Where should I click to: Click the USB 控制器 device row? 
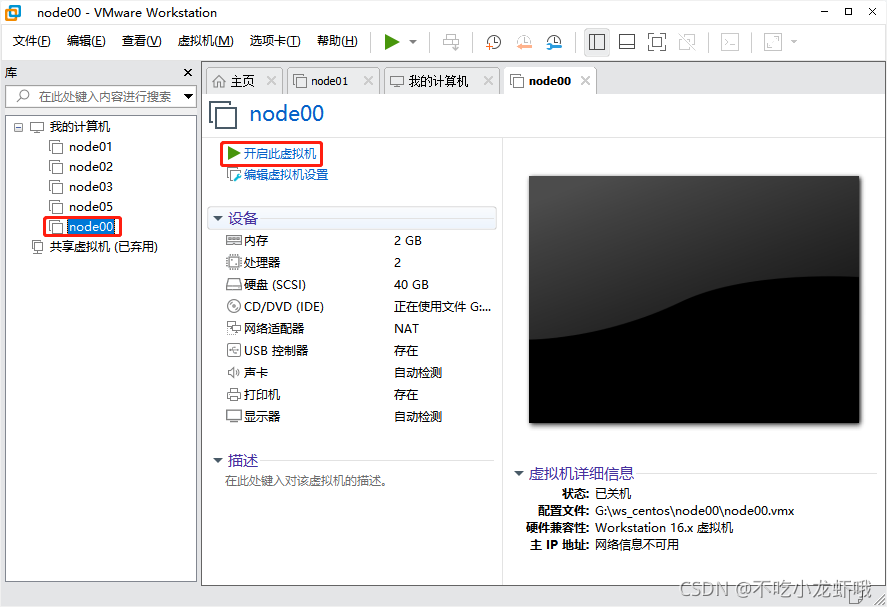[359, 351]
